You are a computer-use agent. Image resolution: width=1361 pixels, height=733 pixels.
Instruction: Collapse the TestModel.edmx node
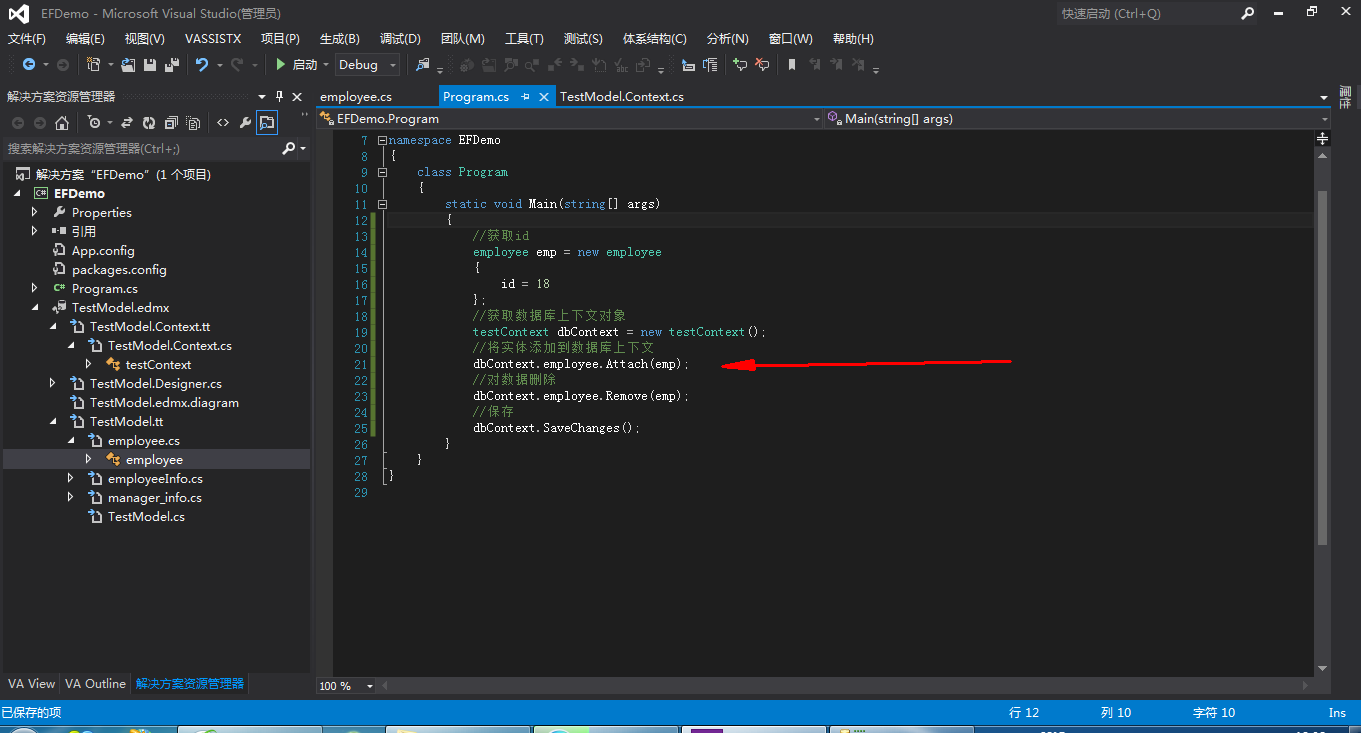point(35,308)
